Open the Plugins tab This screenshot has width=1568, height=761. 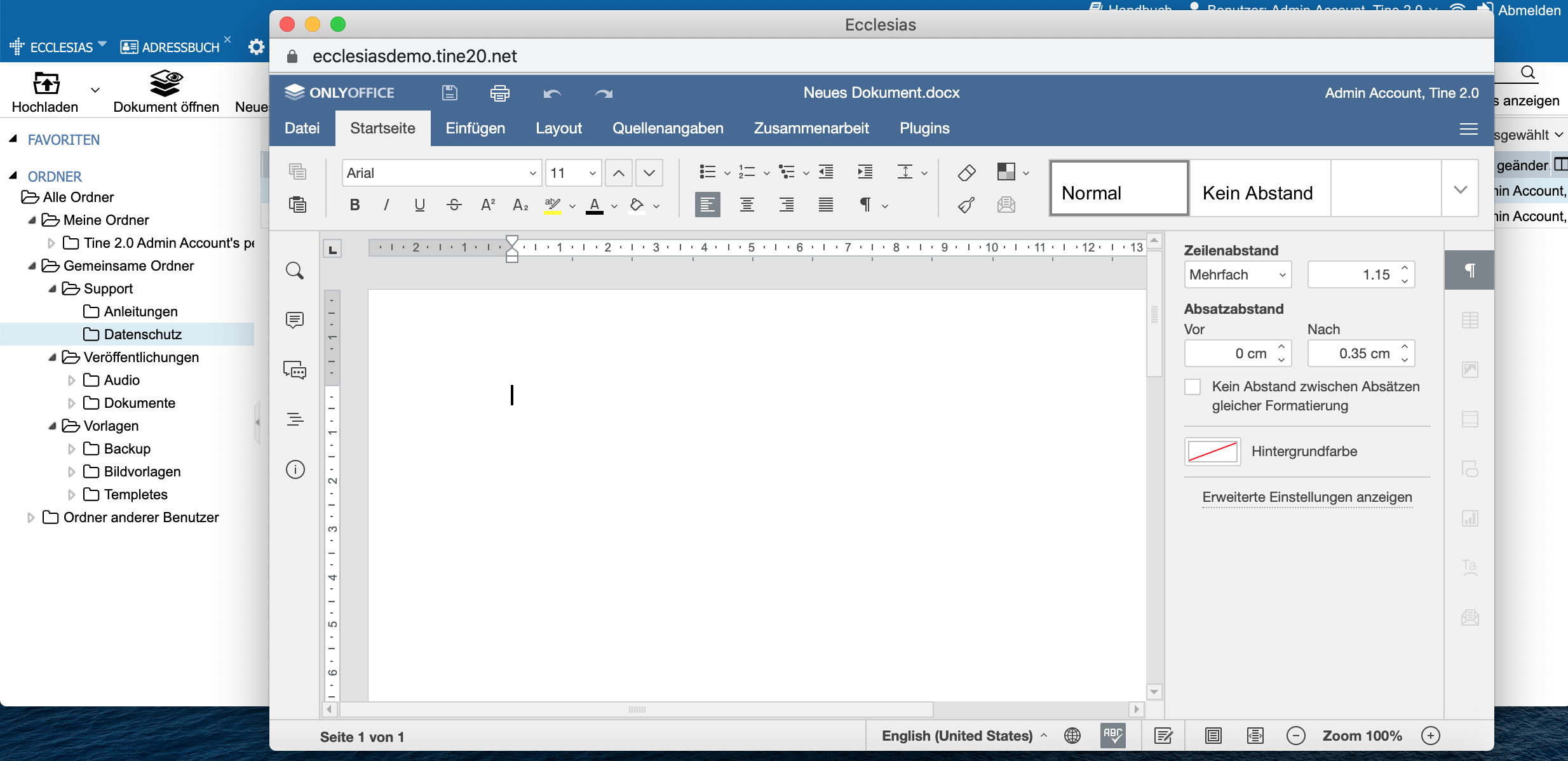(x=924, y=128)
